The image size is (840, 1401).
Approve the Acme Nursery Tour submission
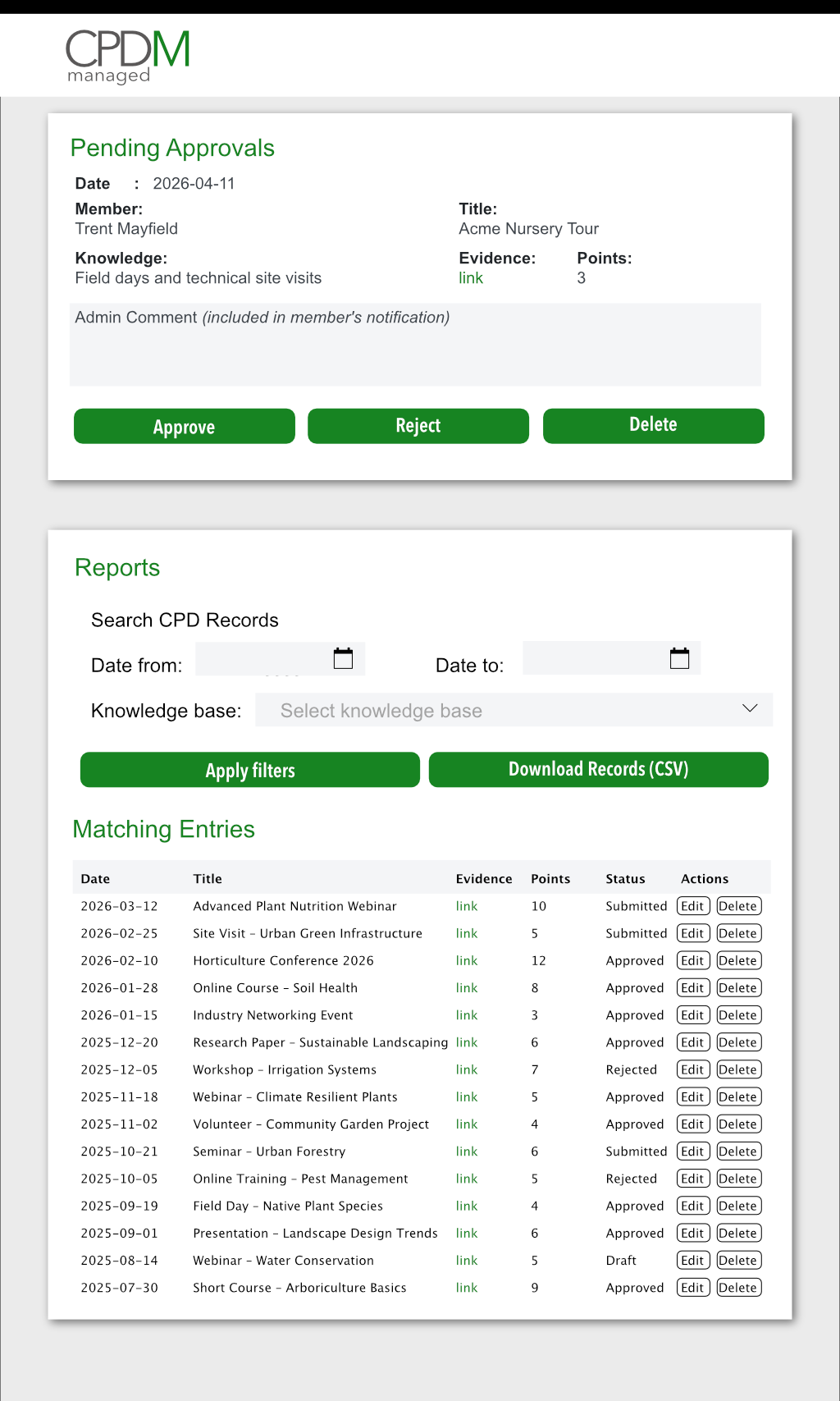tap(184, 426)
